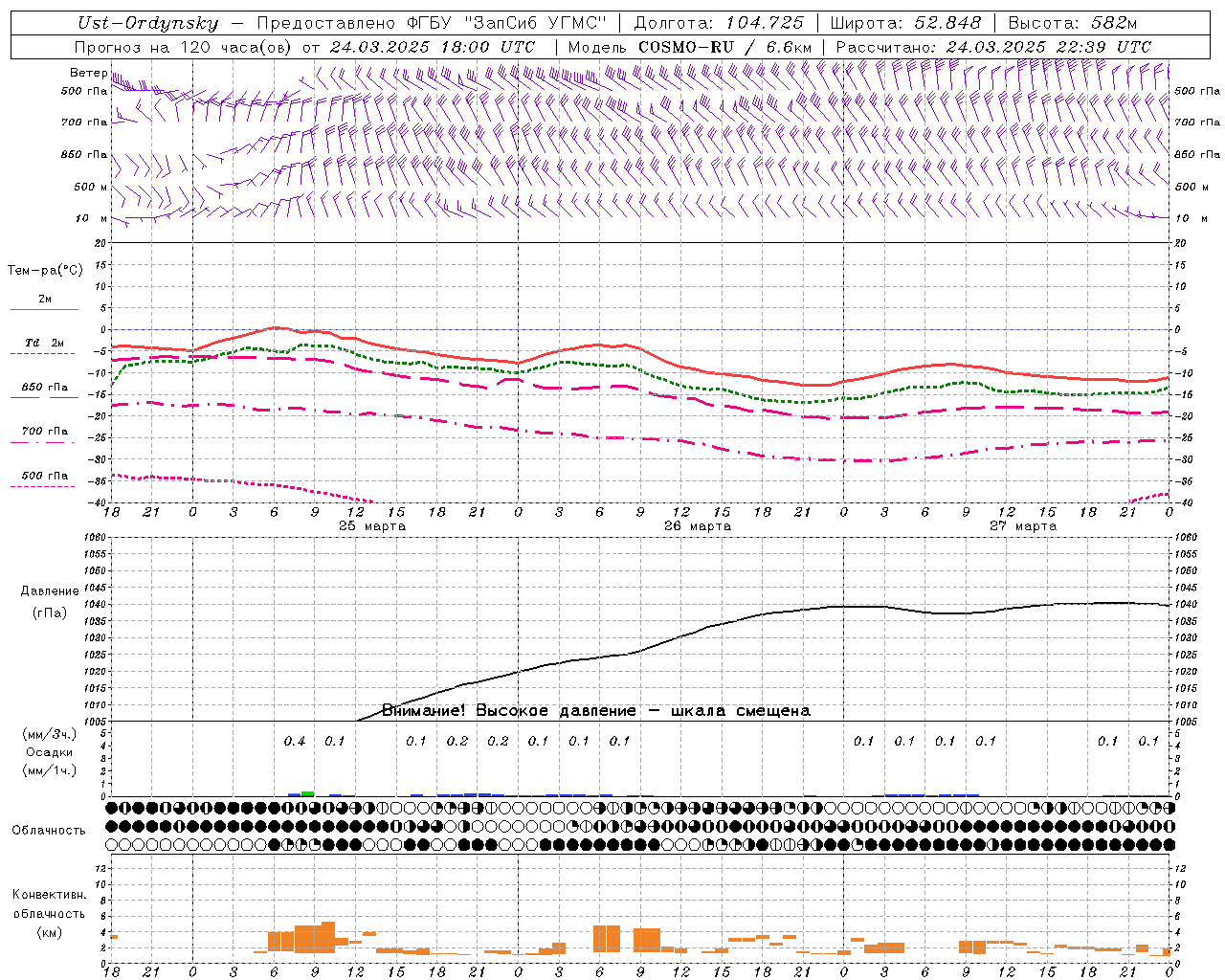The height and width of the screenshot is (980, 1225).
Task: Click the 'Рассчитано: 24.03.2025 22:39 UTC' timestamp
Action: (x=993, y=47)
